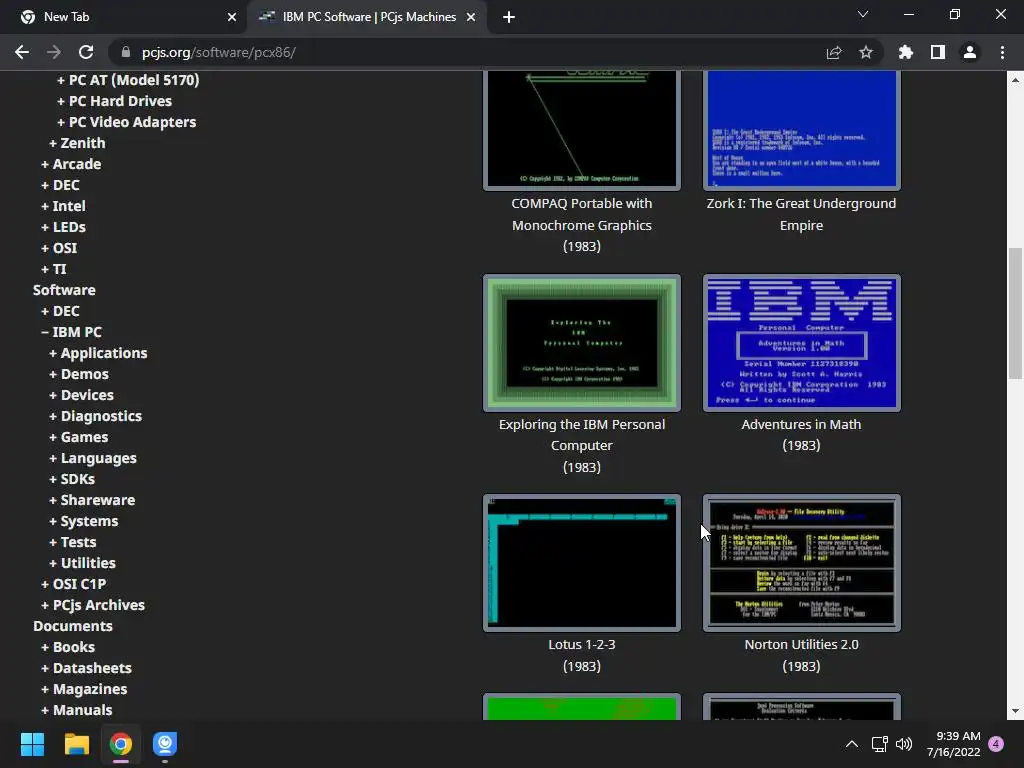View site information lock icon
Image resolution: width=1024 pixels, height=768 pixels.
point(127,52)
